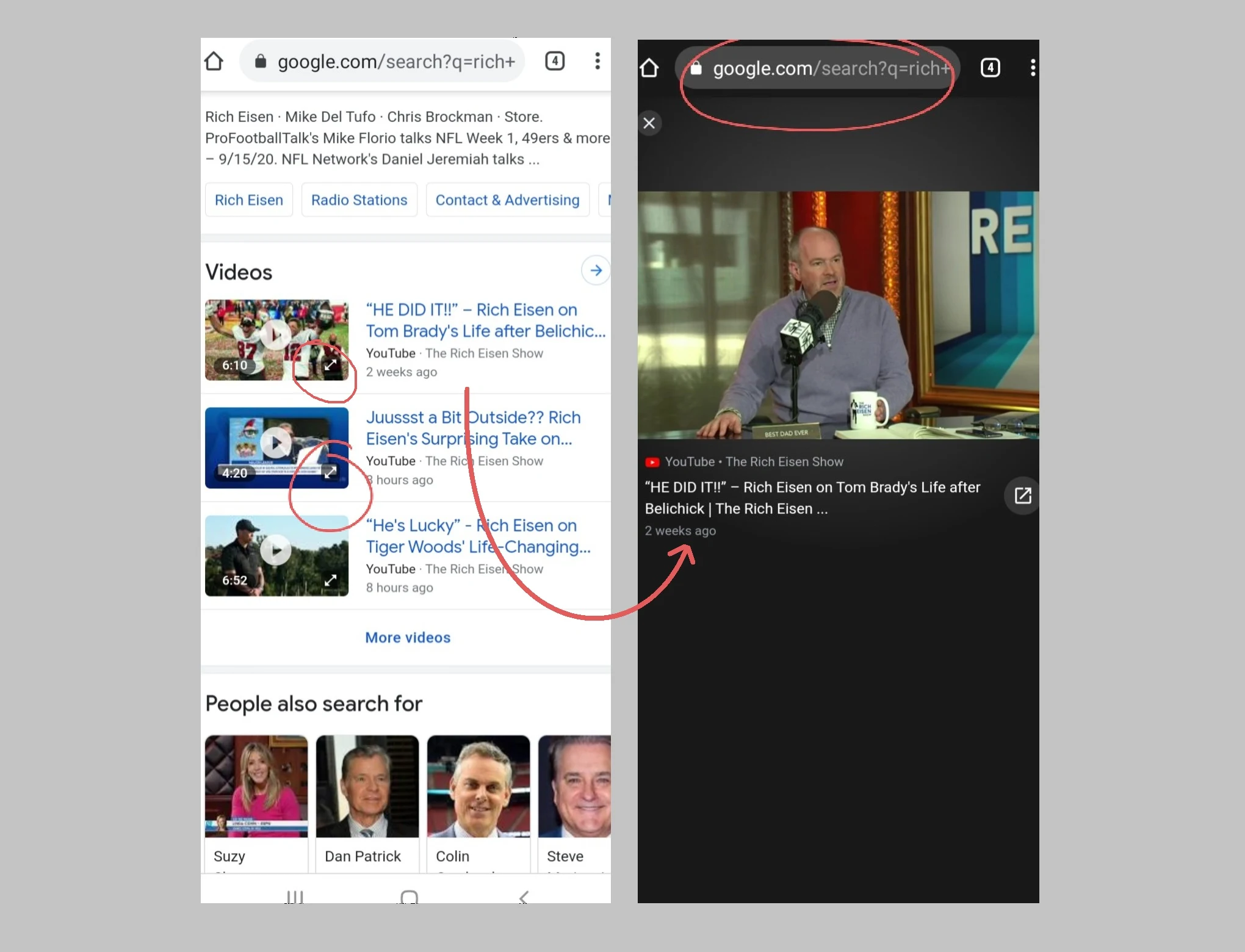Tap the More videos link
This screenshot has width=1245, height=952.
tap(407, 637)
